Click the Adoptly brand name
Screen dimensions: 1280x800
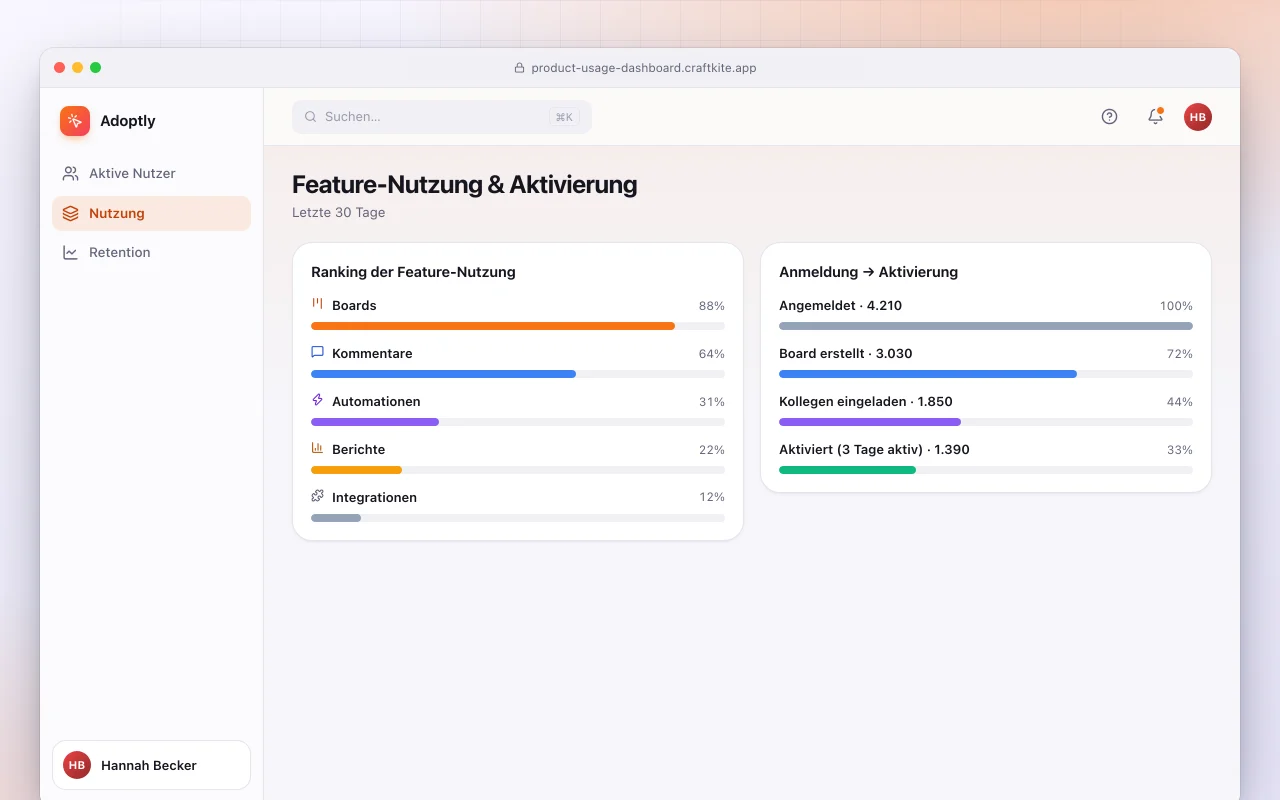(x=128, y=121)
